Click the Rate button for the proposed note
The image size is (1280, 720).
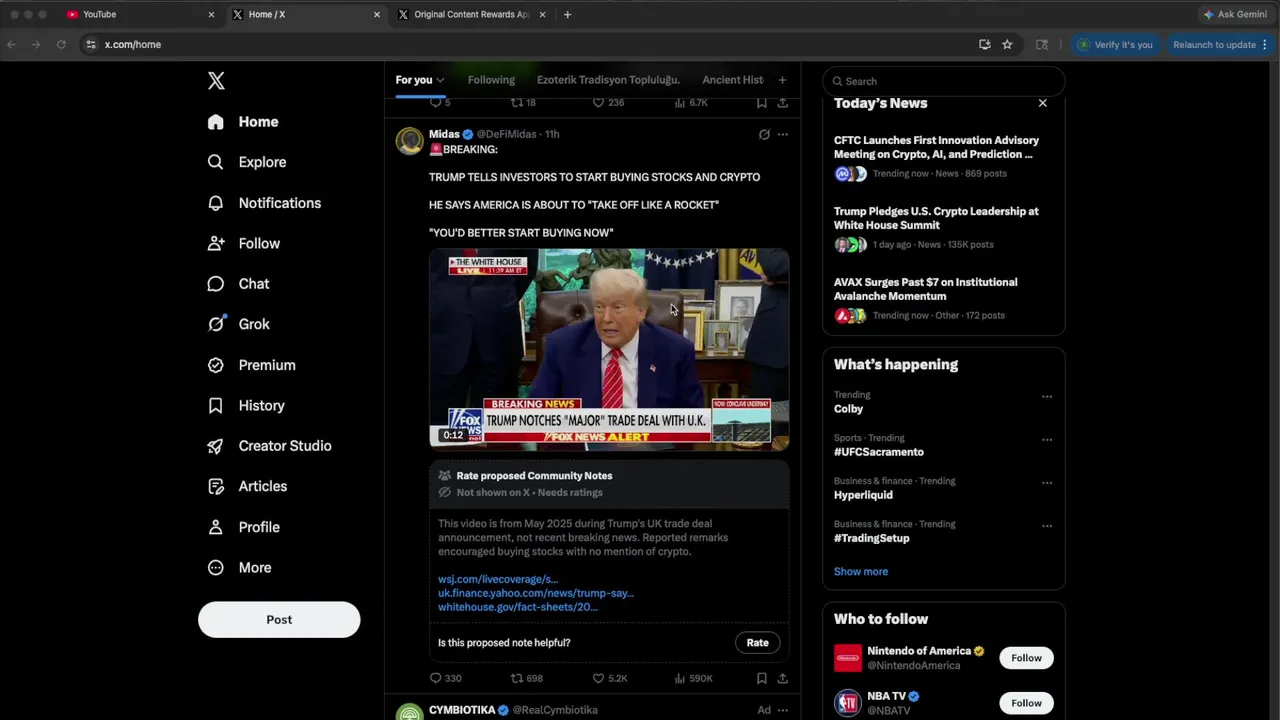coord(757,643)
